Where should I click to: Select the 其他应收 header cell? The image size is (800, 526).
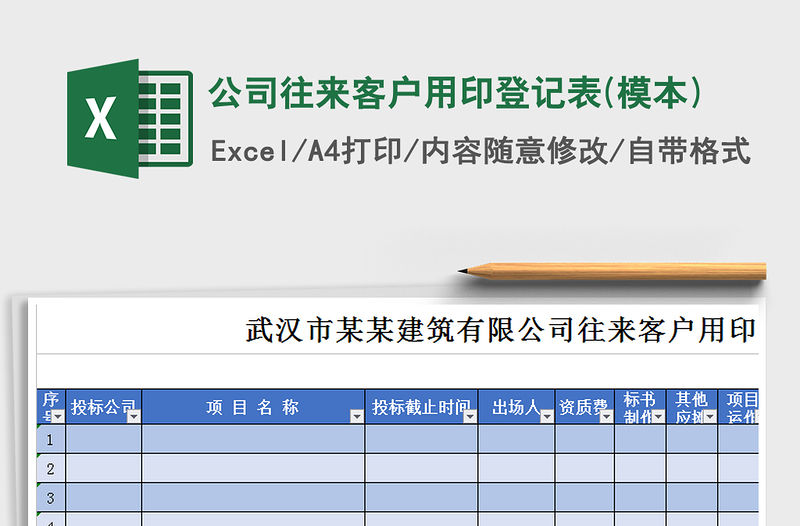(x=692, y=407)
